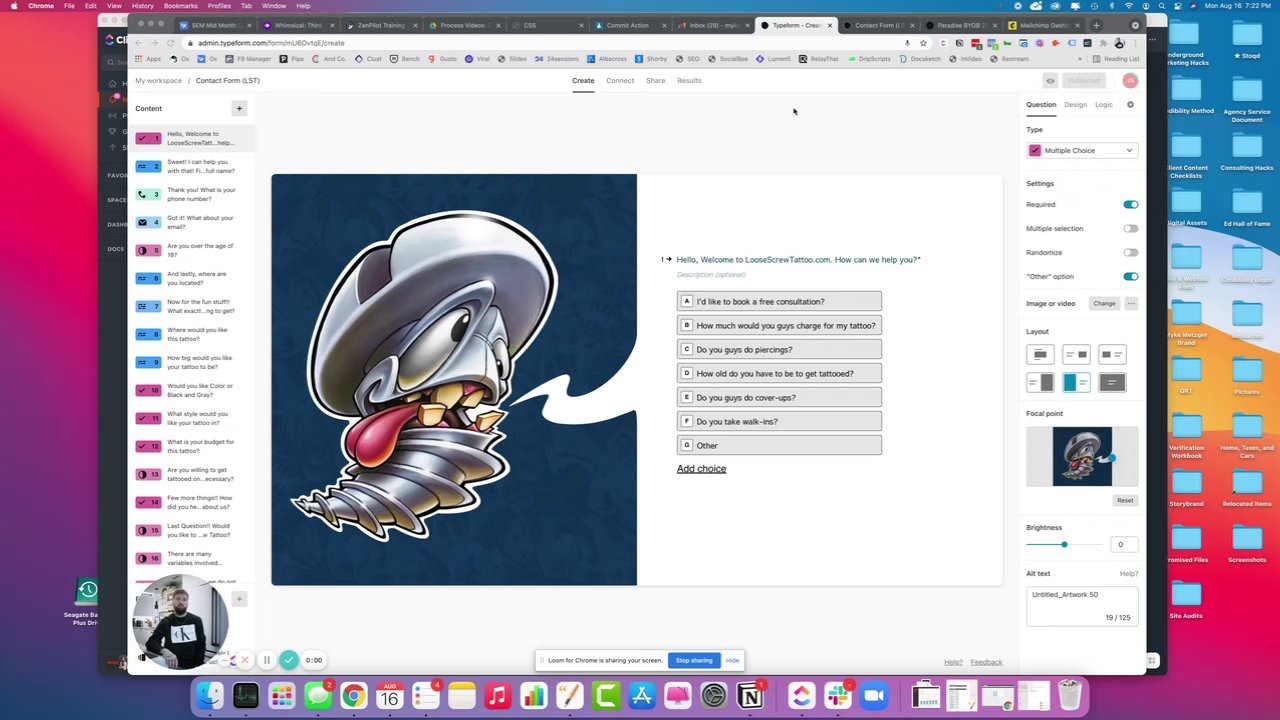Image resolution: width=1280 pixels, height=720 pixels.
Task: Click the focal point image thumbnail
Action: click(1082, 457)
